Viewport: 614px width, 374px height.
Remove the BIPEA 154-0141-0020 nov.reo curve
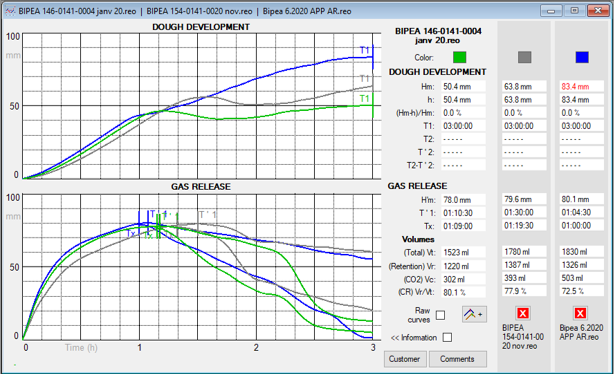point(523,313)
